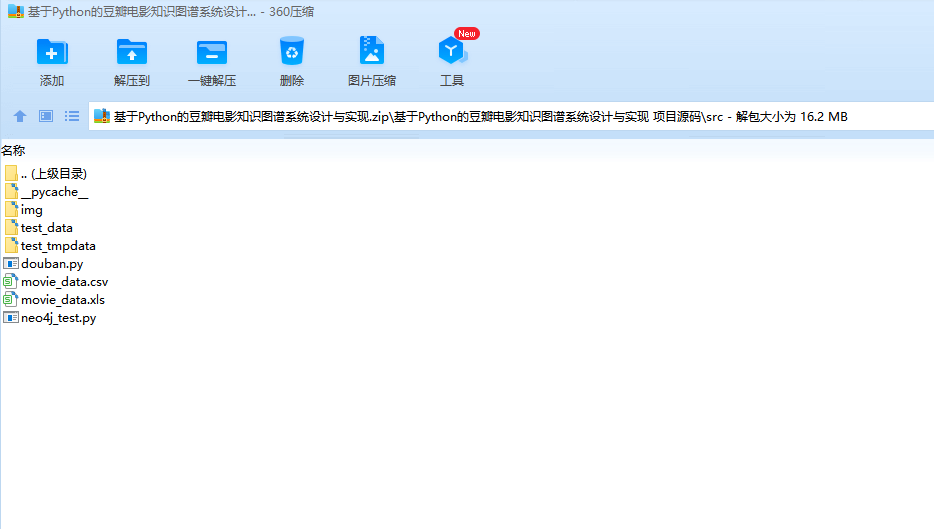Select the "neo4j_test.py" file name
Image resolution: width=934 pixels, height=529 pixels.
pos(58,318)
